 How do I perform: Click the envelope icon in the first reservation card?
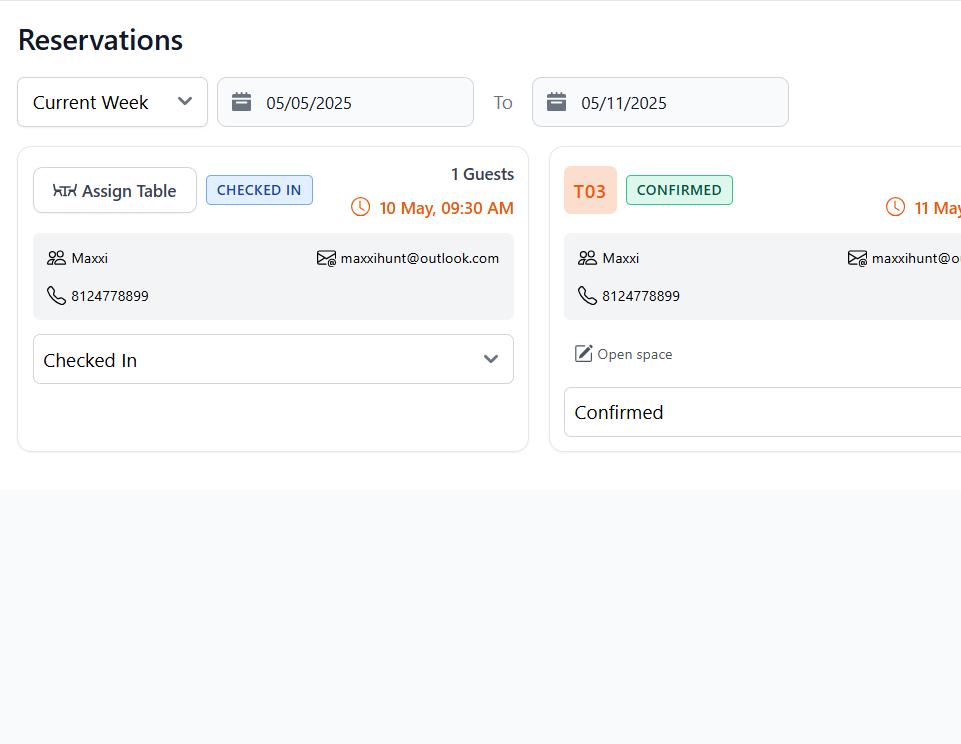click(326, 258)
